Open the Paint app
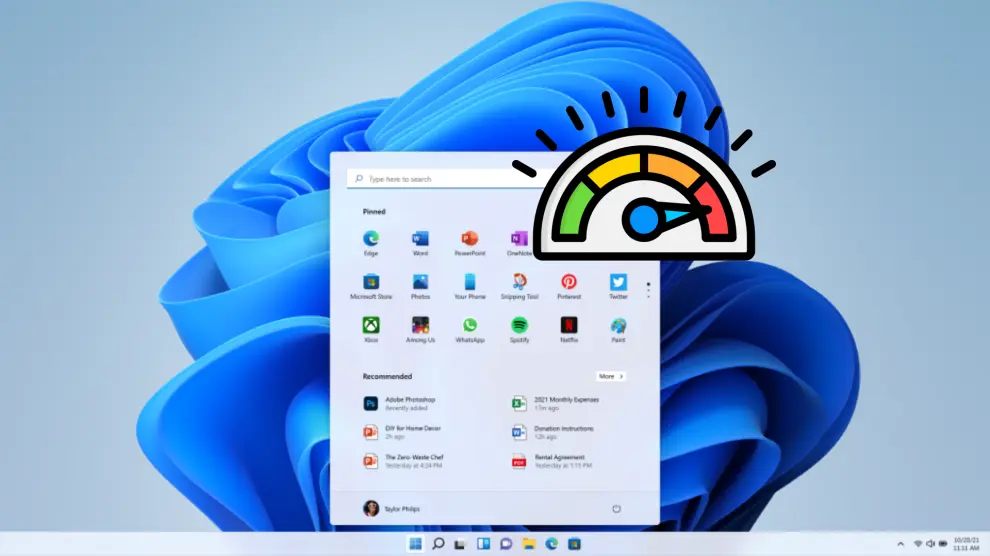The width and height of the screenshot is (990, 556). 618,326
